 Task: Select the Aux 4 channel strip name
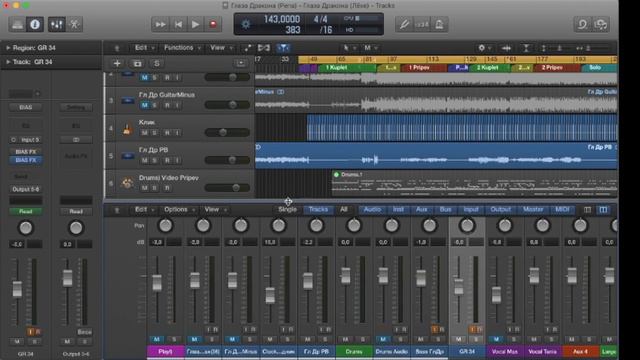coord(580,351)
